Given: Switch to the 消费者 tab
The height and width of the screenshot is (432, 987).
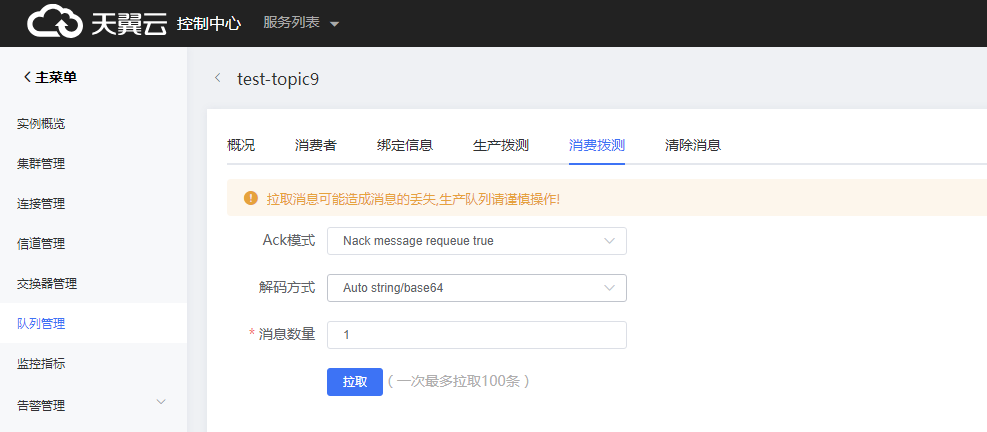Looking at the screenshot, I should (316, 145).
